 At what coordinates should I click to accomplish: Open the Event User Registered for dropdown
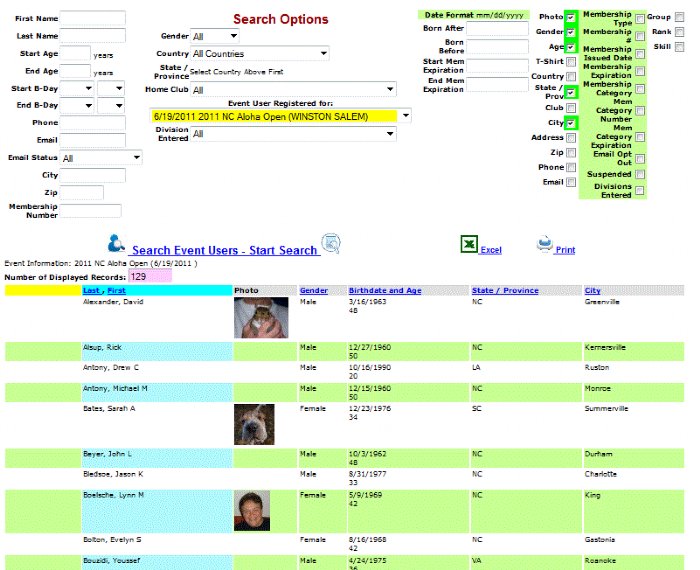tap(280, 116)
